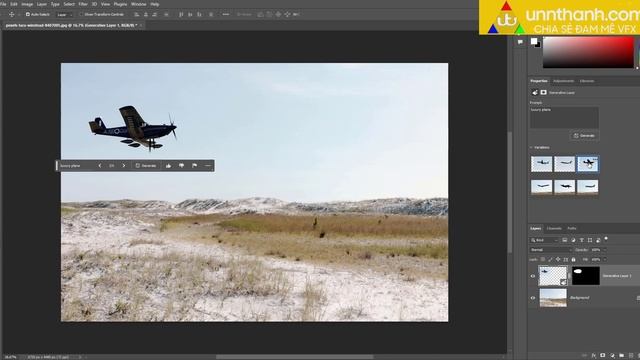Click the layer mask icon in Properties panel
The height and width of the screenshot is (360, 640).
[543, 93]
